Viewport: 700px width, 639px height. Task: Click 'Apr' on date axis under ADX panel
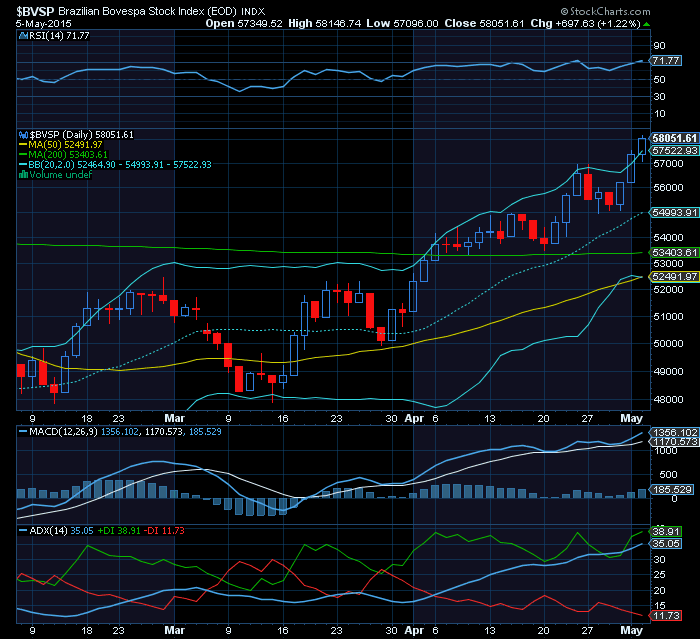point(414,631)
